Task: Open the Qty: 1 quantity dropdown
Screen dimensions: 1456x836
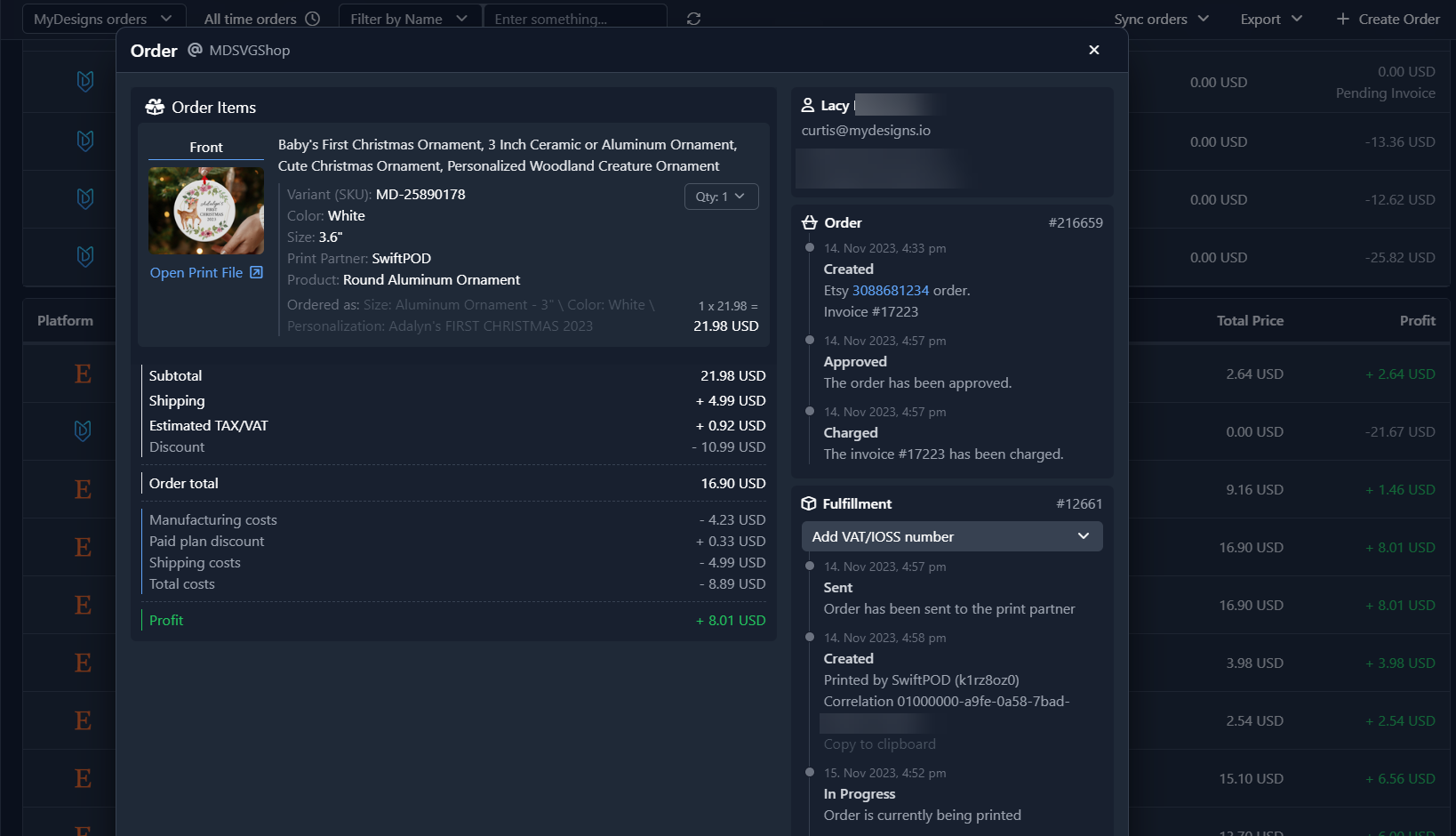Action: [x=721, y=197]
